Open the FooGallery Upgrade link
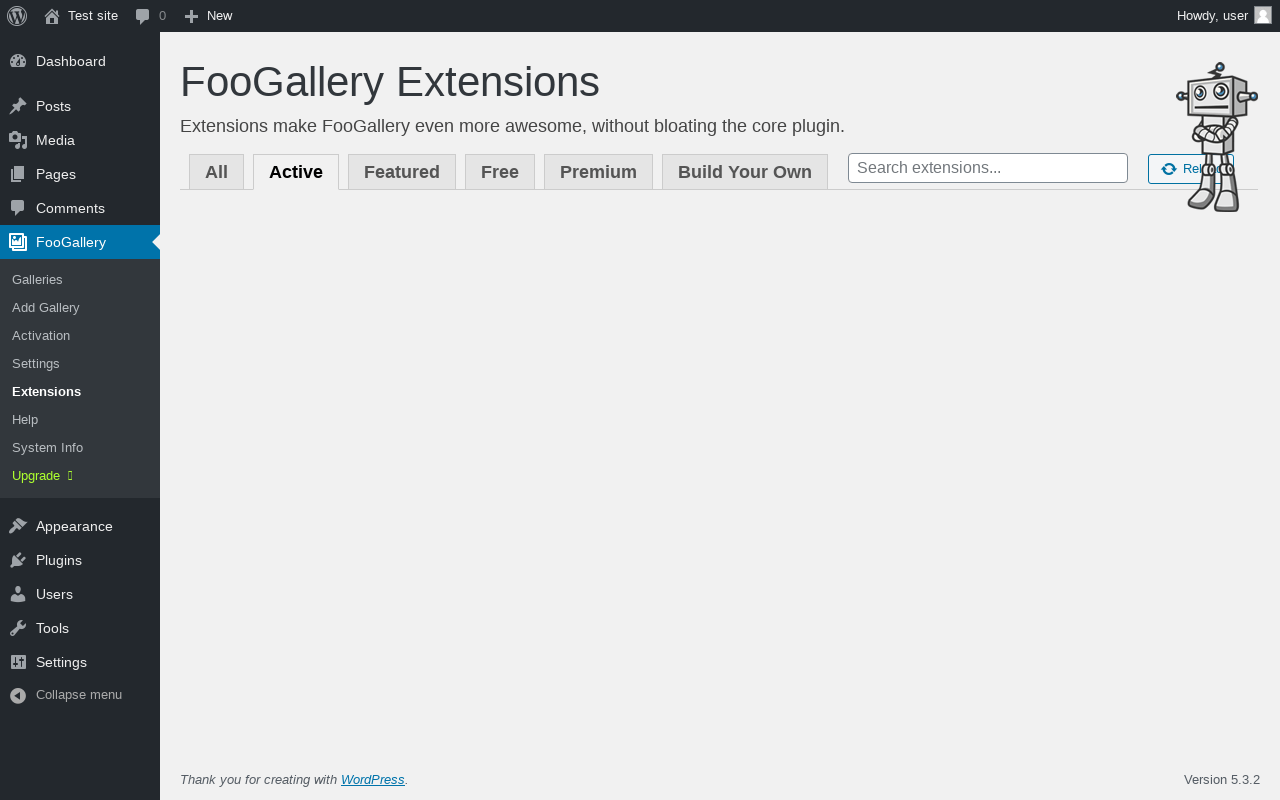Viewport: 1280px width, 800px height. [36, 476]
